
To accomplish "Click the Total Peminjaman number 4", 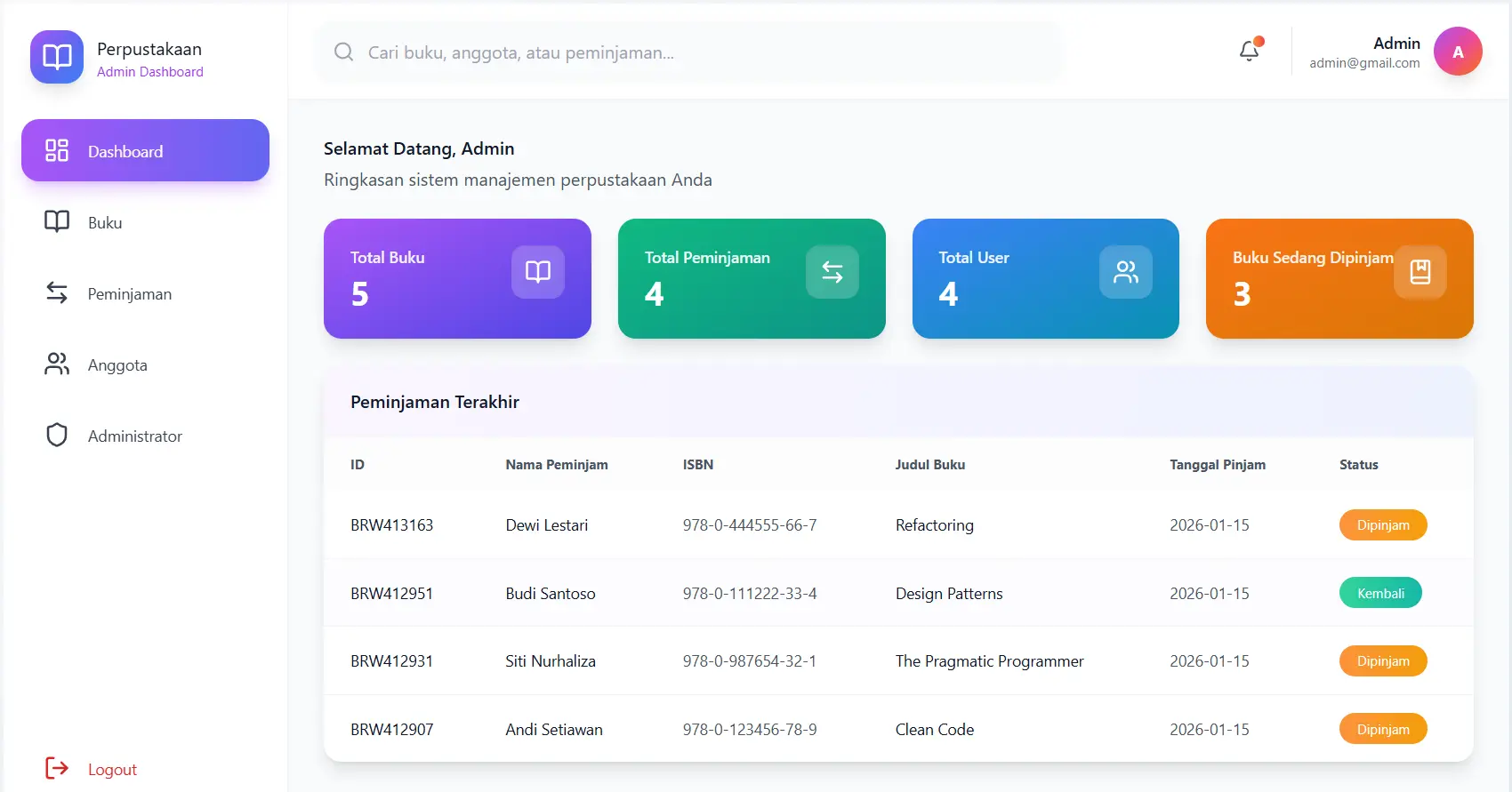I will coord(654,293).
